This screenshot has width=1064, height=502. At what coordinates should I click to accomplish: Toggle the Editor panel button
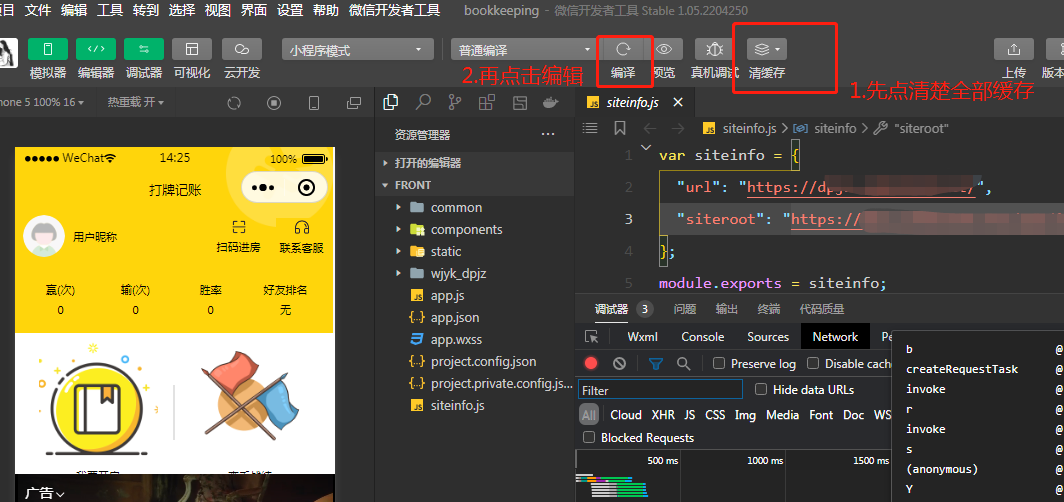coord(96,50)
